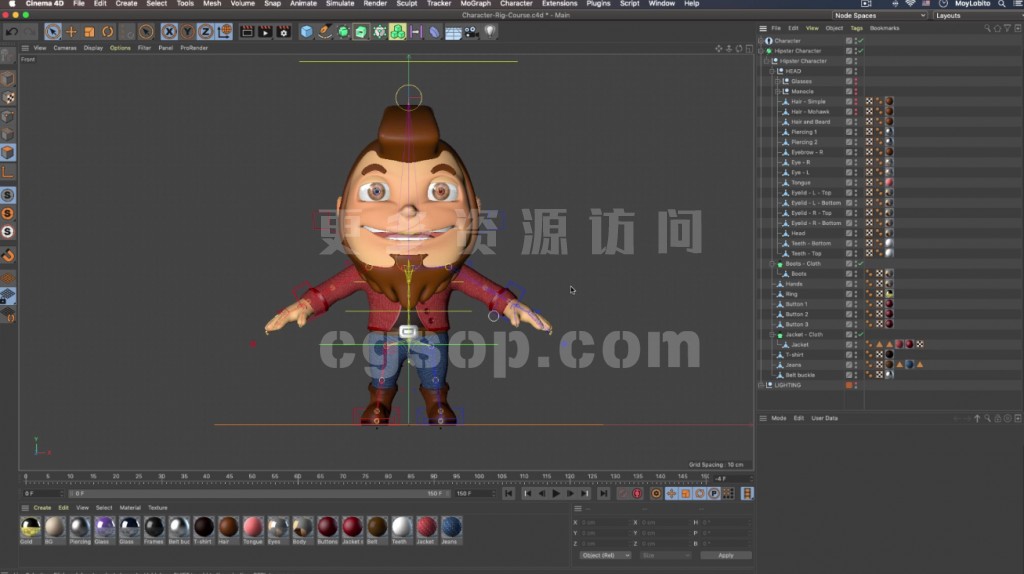Click the deformer Bend icon
The height and width of the screenshot is (574, 1024).
click(x=434, y=31)
